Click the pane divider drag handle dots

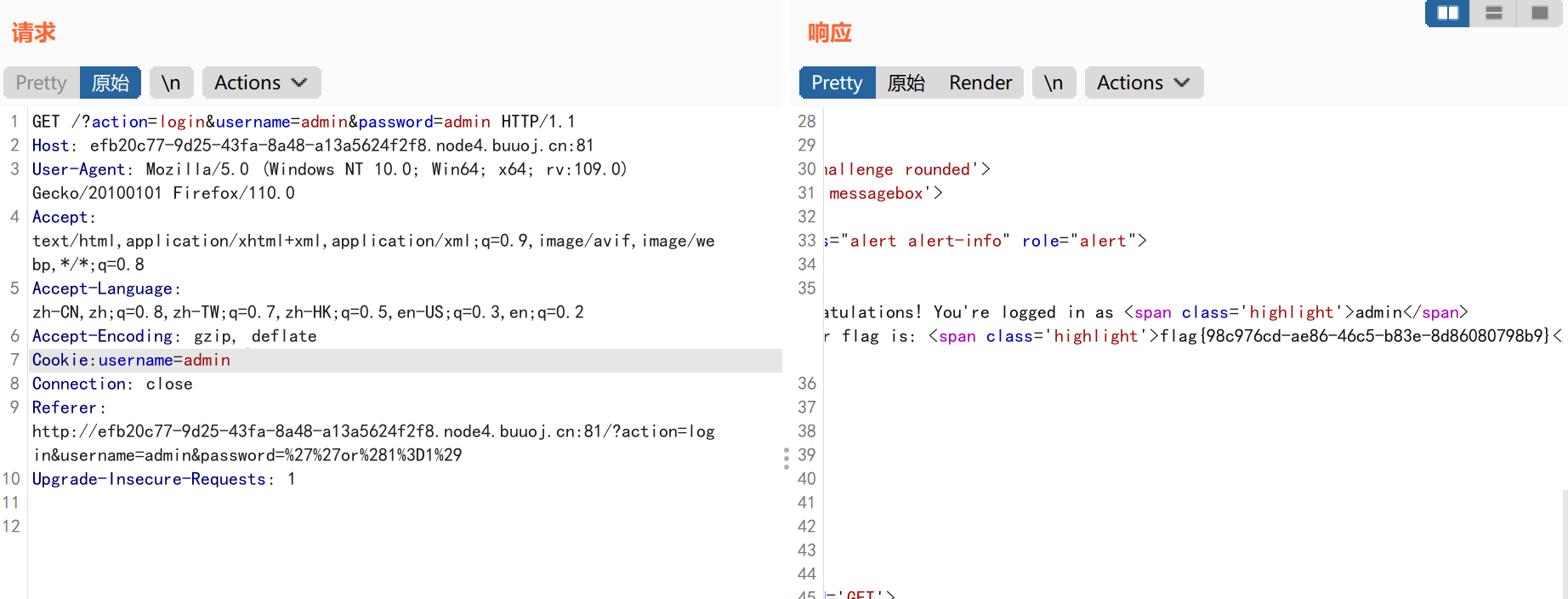(787, 459)
